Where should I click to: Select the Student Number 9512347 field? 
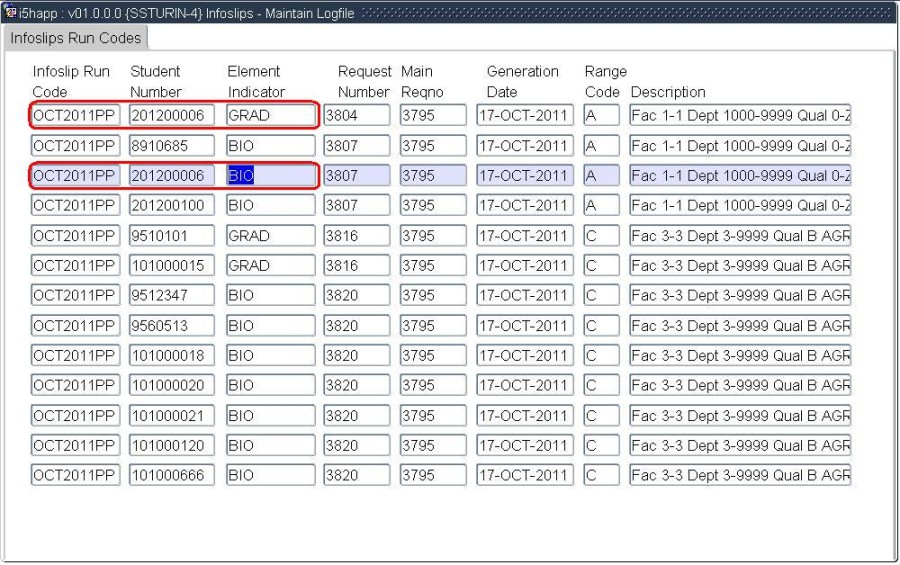pyautogui.click(x=171, y=296)
